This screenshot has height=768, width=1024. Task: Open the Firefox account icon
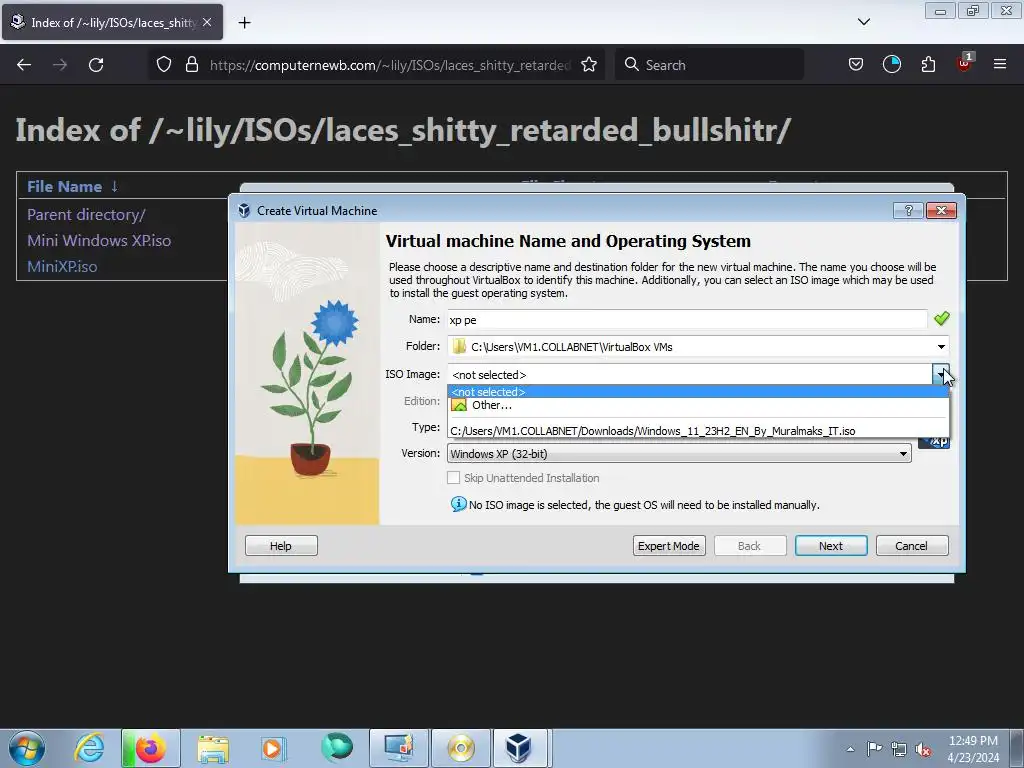[891, 65]
